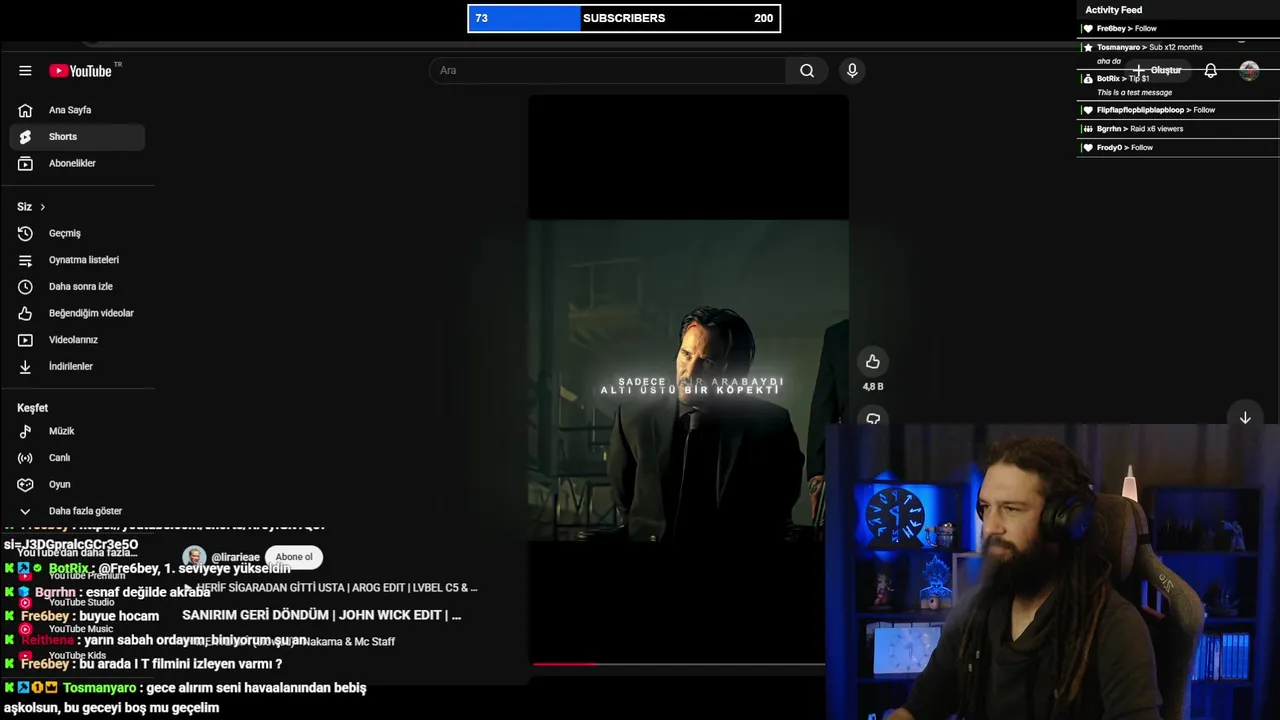The image size is (1280, 720).
Task: Click the Oyun gaming icon
Action: [x=26, y=484]
